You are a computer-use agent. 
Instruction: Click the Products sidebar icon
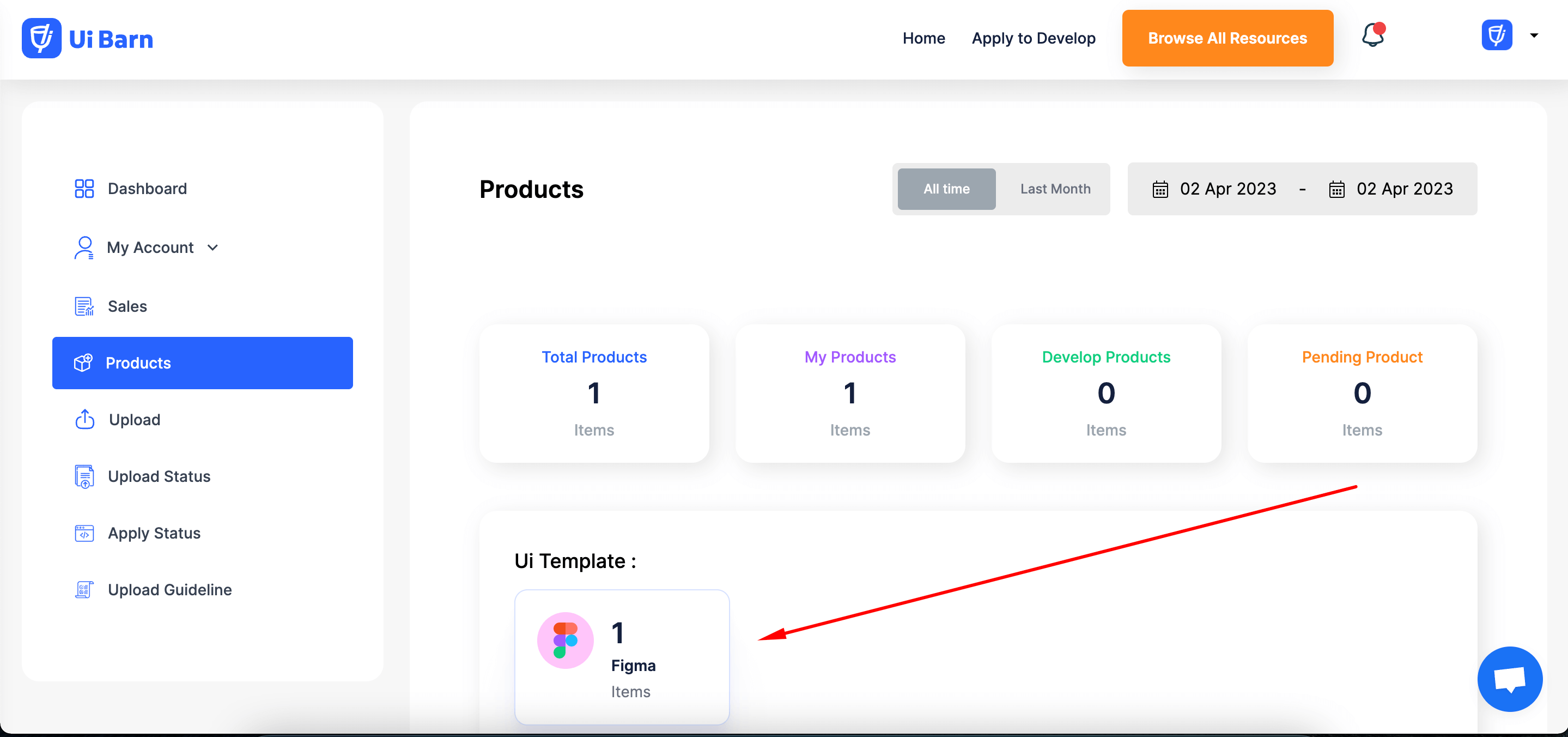(84, 363)
